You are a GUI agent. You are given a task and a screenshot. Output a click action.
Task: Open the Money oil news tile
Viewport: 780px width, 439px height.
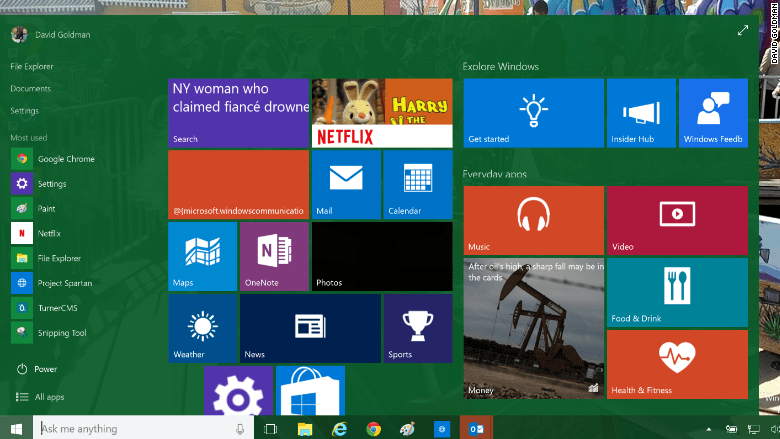click(x=534, y=328)
